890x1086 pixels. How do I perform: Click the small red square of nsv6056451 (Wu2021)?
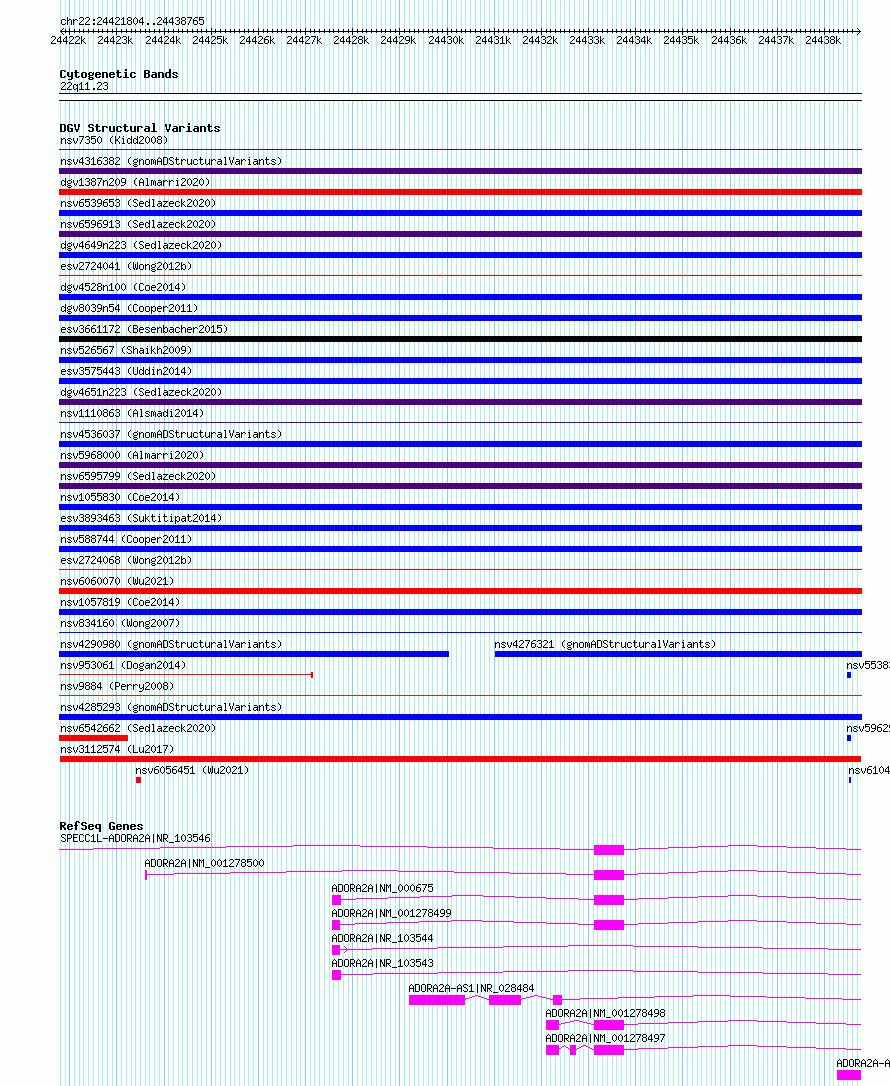point(139,780)
